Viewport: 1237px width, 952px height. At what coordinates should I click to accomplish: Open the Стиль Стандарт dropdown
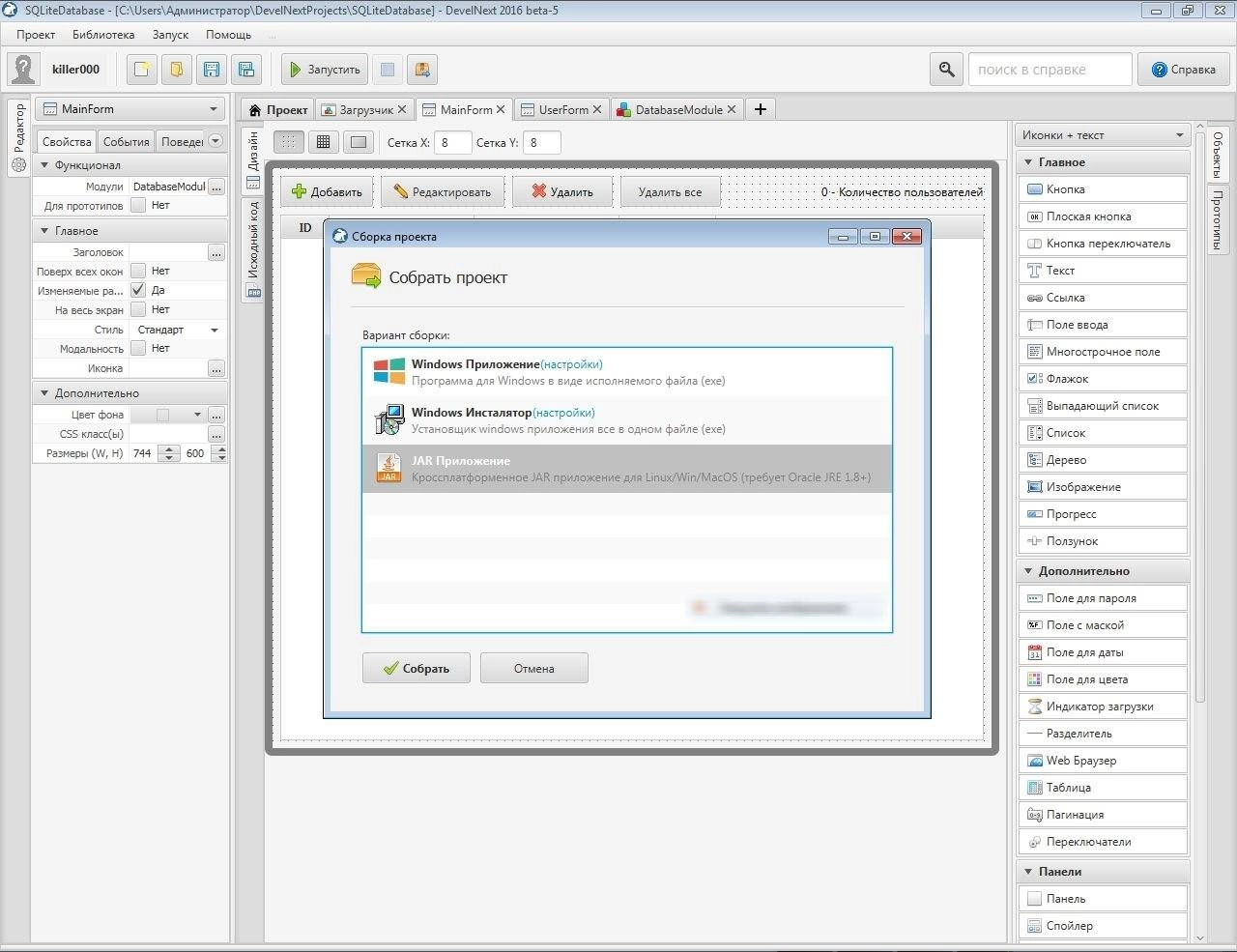tap(178, 330)
